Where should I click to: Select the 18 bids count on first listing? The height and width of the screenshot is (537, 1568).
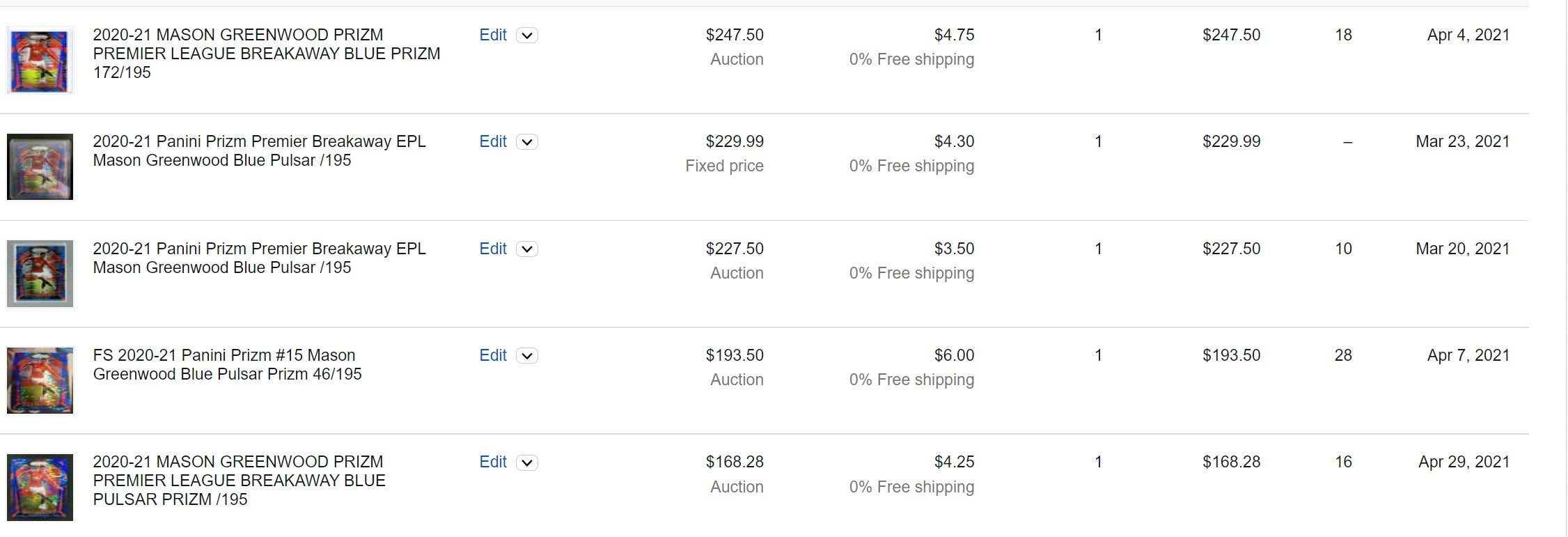pyautogui.click(x=1343, y=35)
